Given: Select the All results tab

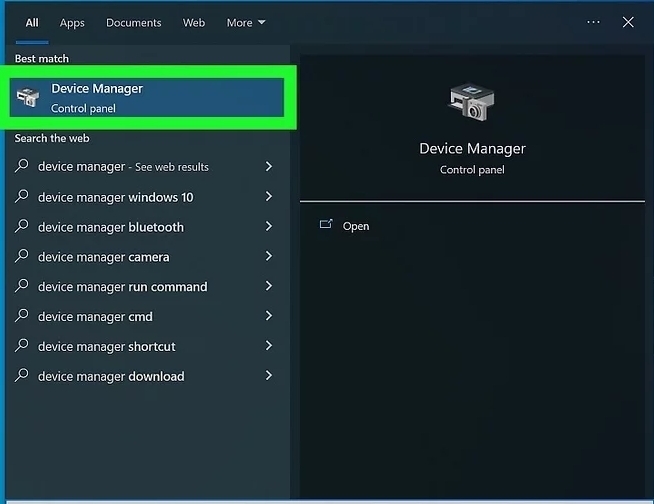Looking at the screenshot, I should click(32, 22).
